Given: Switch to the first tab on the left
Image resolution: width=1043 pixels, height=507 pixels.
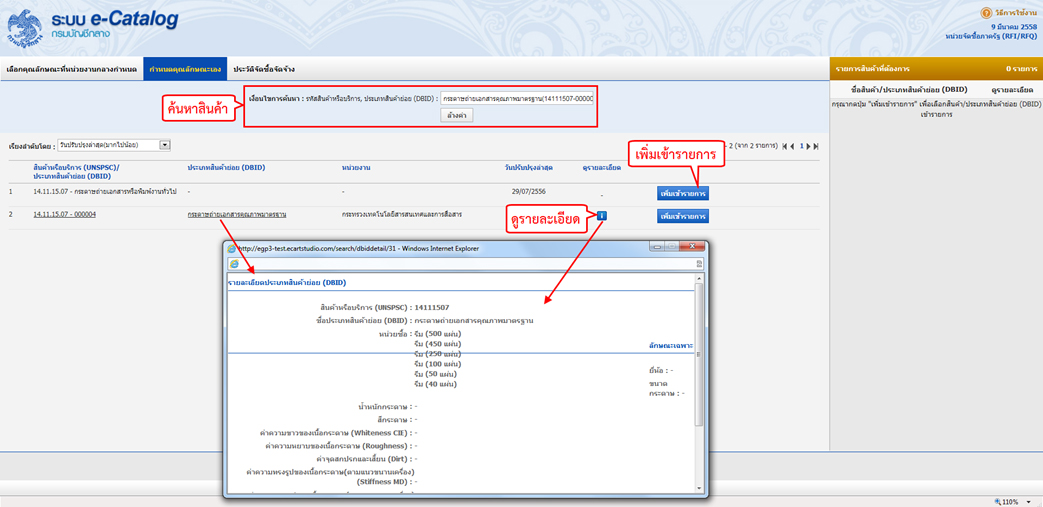Looking at the screenshot, I should coord(71,69).
